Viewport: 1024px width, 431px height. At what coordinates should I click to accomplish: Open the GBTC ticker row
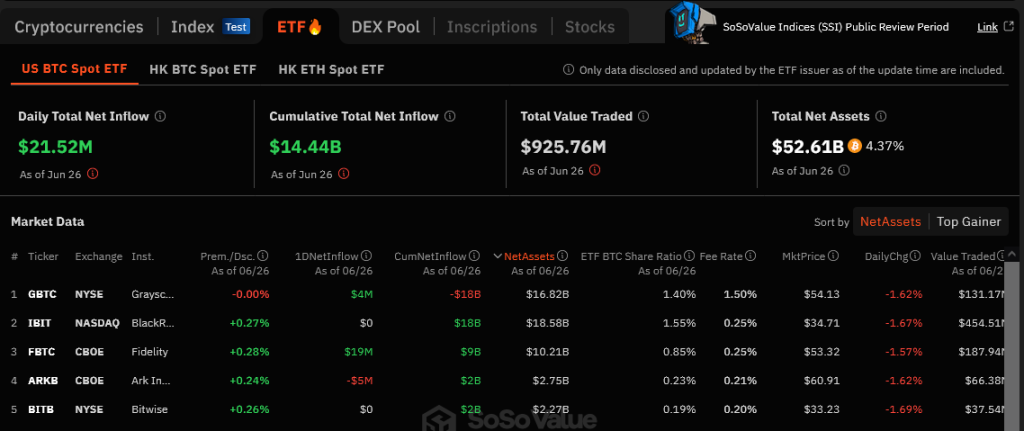coord(42,294)
